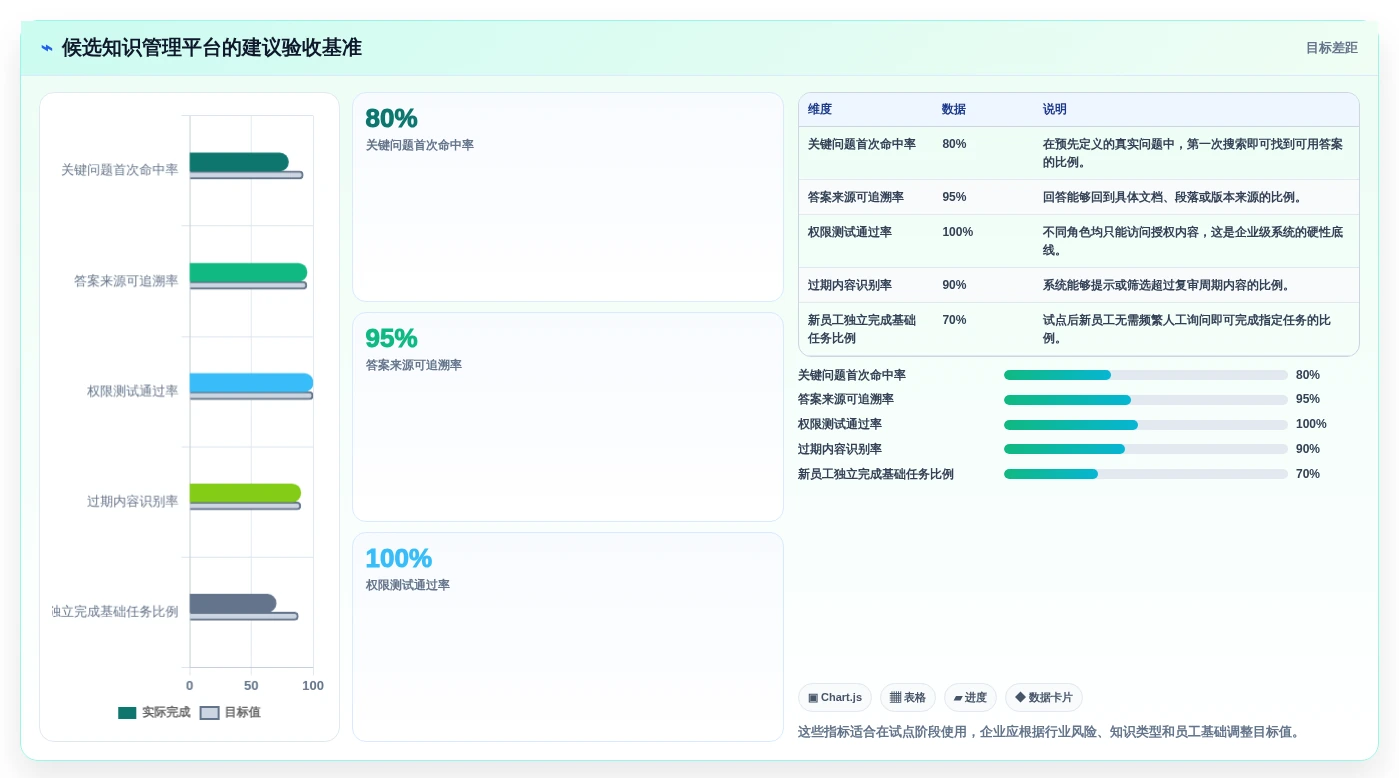Click the 数据 table column header
Image resolution: width=1399 pixels, height=778 pixels.
954,110
